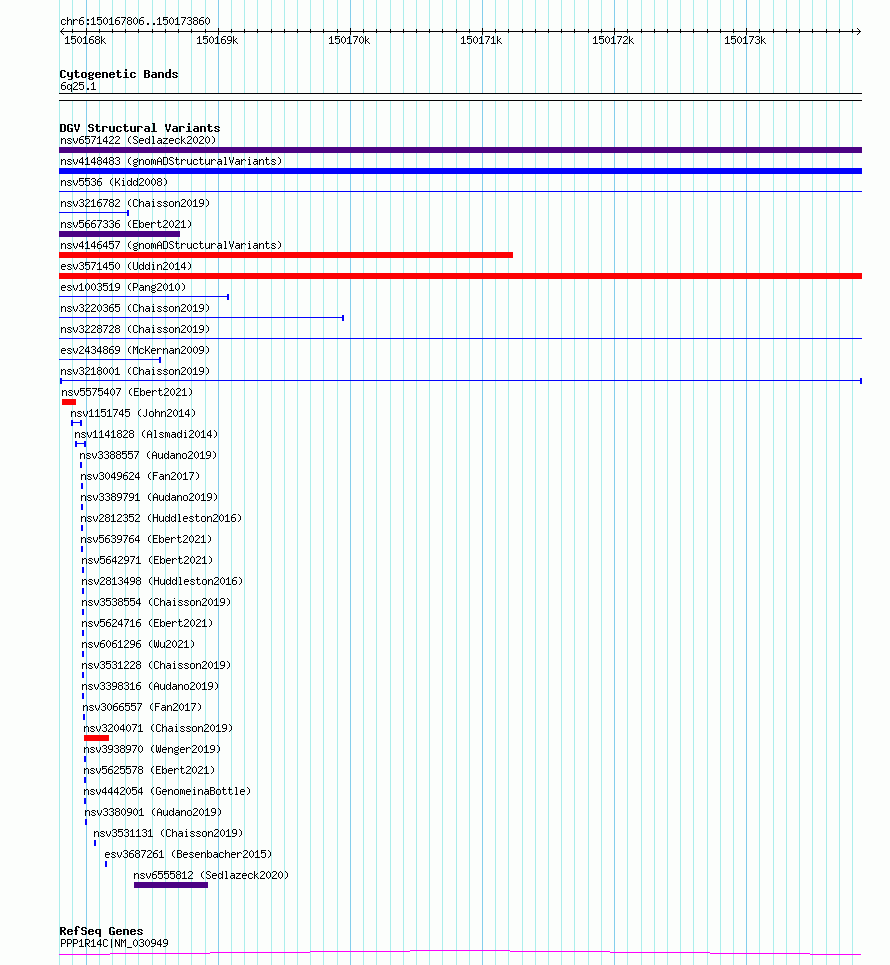Click the right arrow of coordinate ruler
The image size is (890, 965).
point(858,31)
